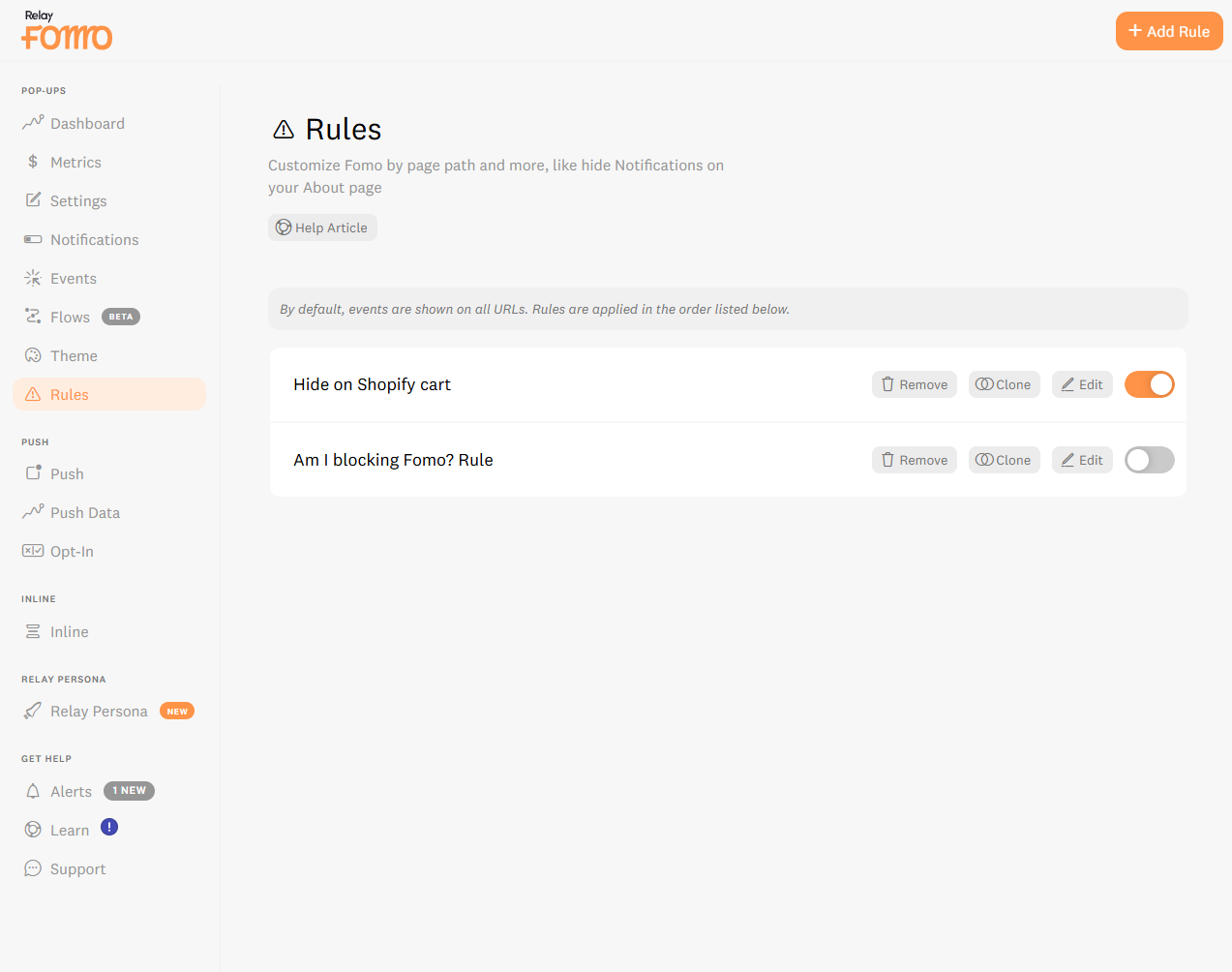Click the Settings pencil icon
Screen dimensions: 1232x972
33,200
